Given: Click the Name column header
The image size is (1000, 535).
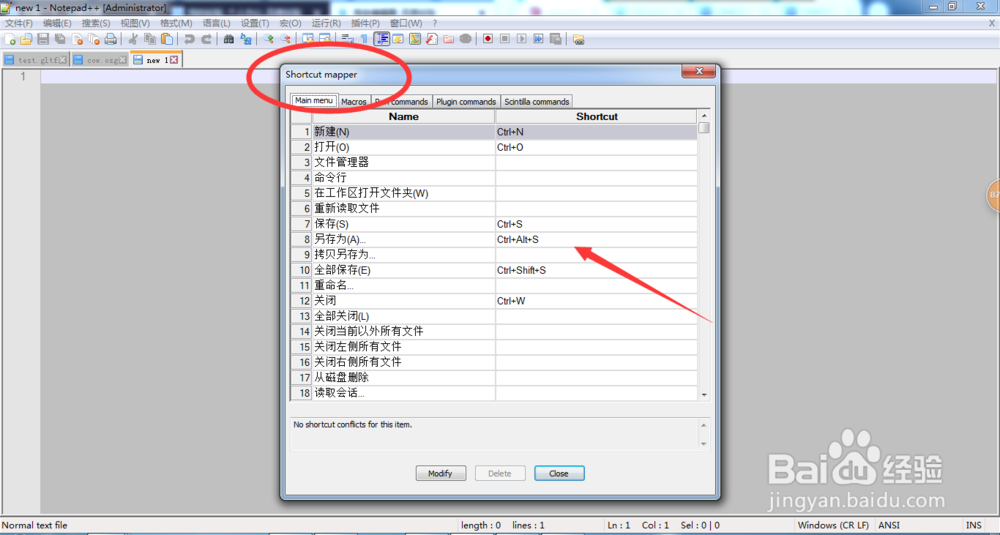Looking at the screenshot, I should (x=404, y=117).
